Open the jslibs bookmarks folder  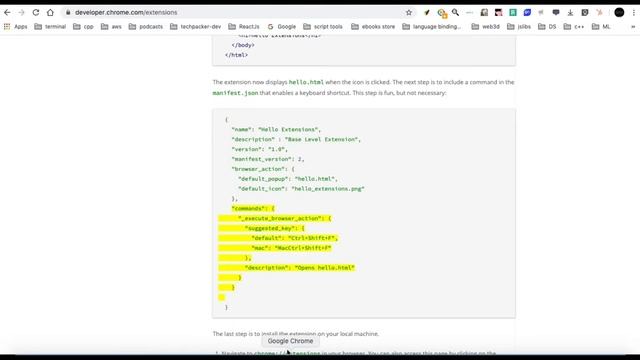pyautogui.click(x=519, y=27)
